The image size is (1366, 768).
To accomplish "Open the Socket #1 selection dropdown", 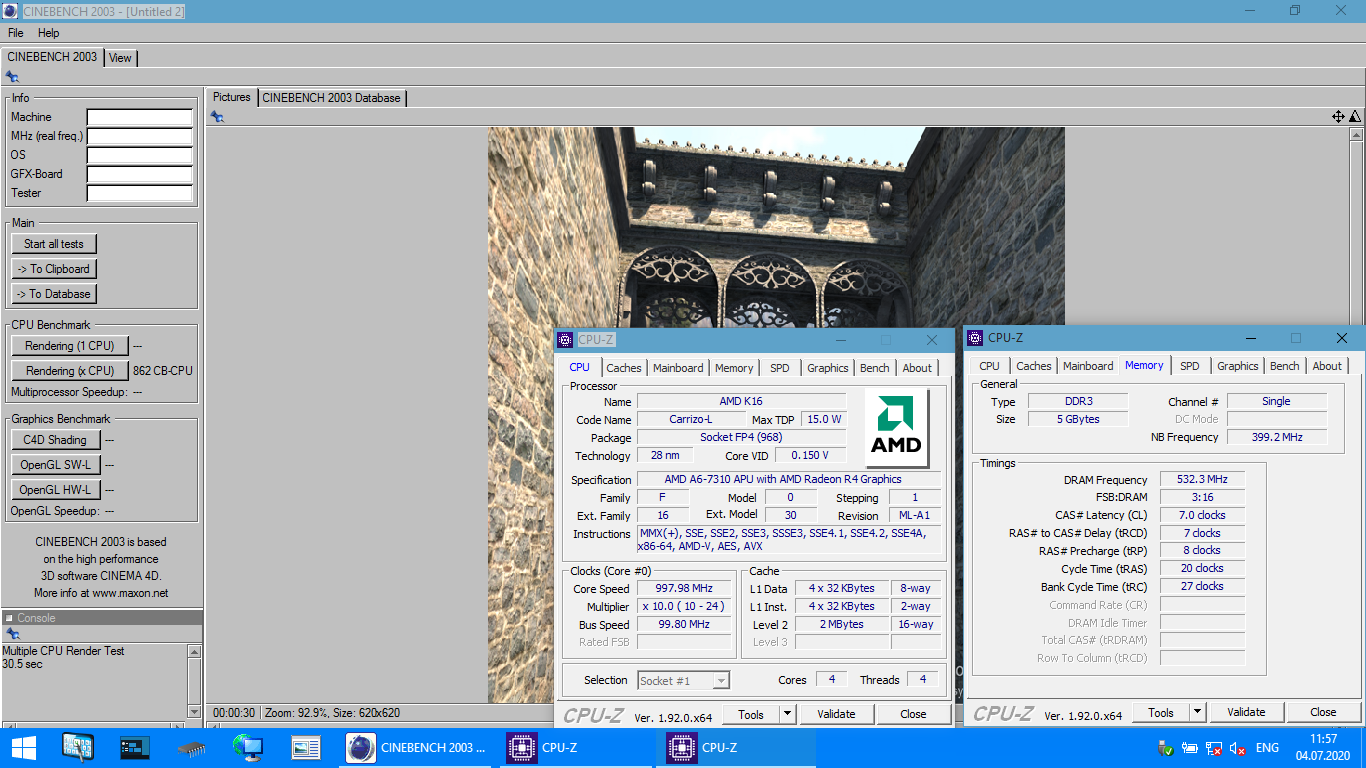I will pyautogui.click(x=684, y=681).
